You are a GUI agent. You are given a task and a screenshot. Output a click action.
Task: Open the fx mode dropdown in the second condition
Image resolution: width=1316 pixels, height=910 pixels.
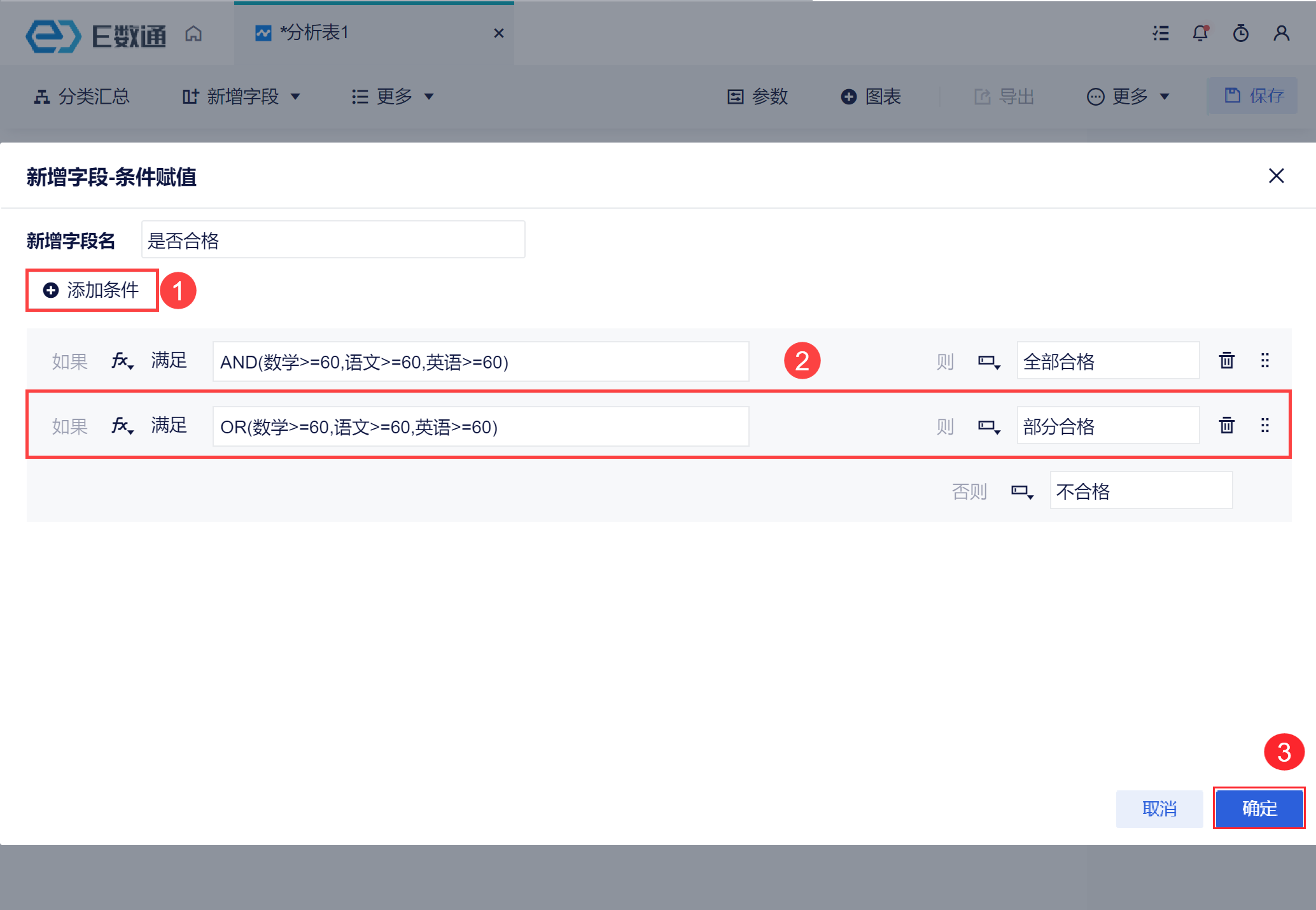(x=122, y=426)
